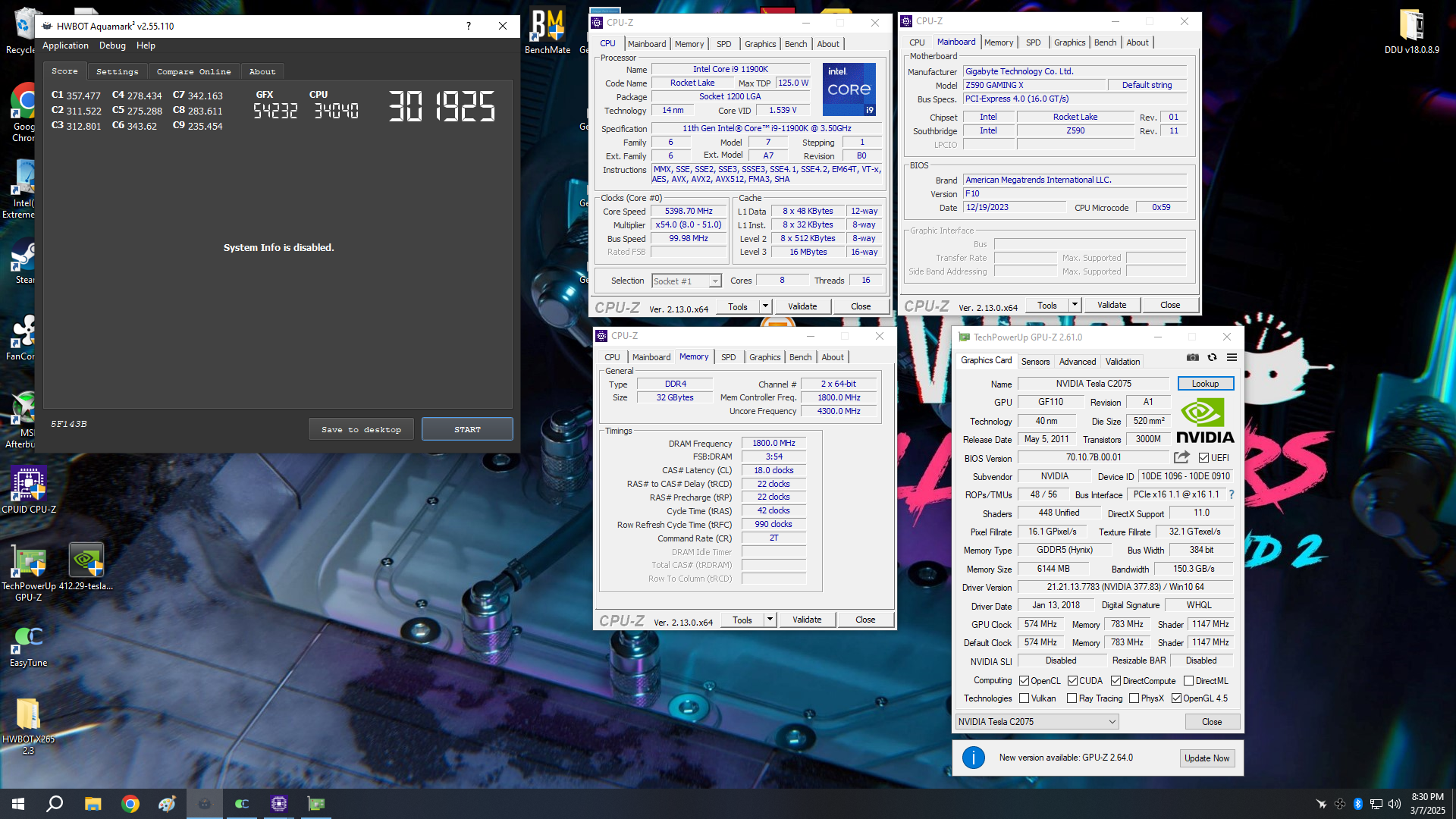Open Debug menu in Aquamark
The width and height of the screenshot is (1456, 819).
pos(112,45)
